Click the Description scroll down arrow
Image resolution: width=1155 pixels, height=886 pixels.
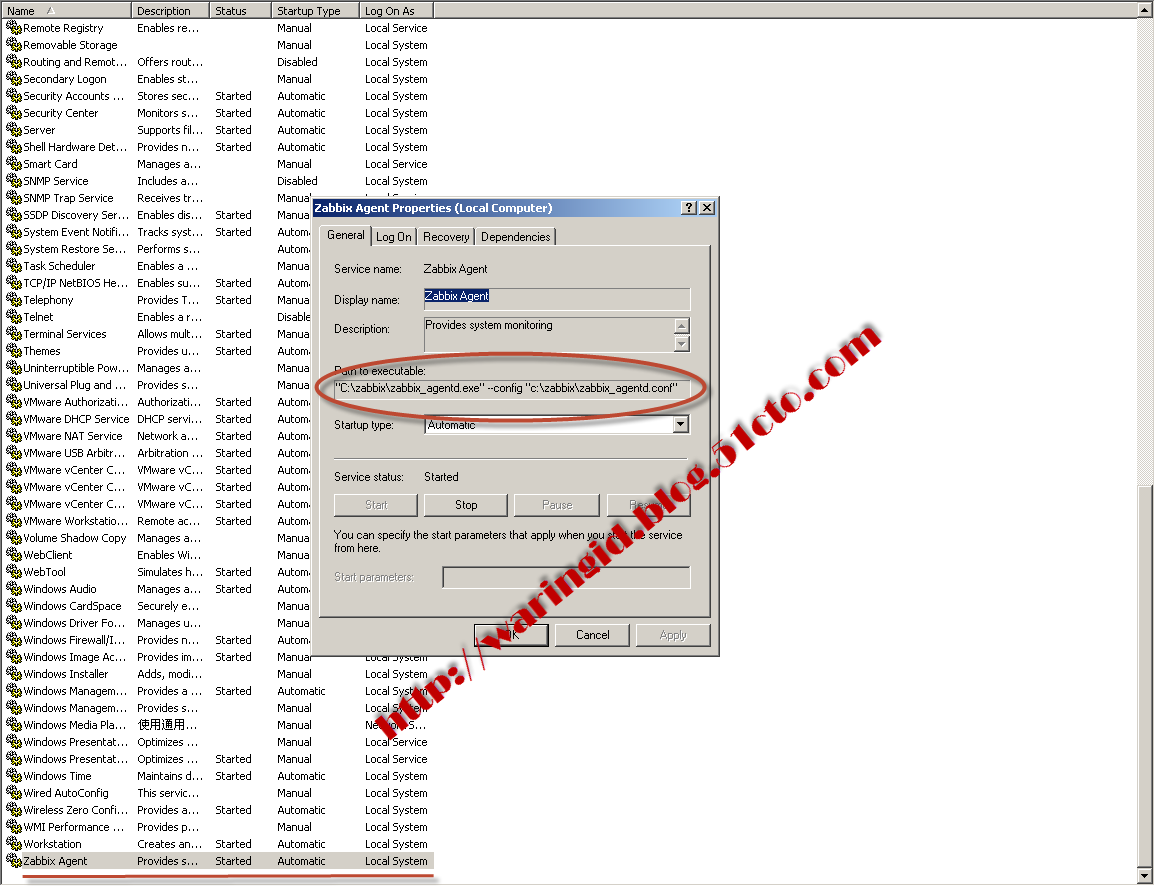(x=681, y=343)
